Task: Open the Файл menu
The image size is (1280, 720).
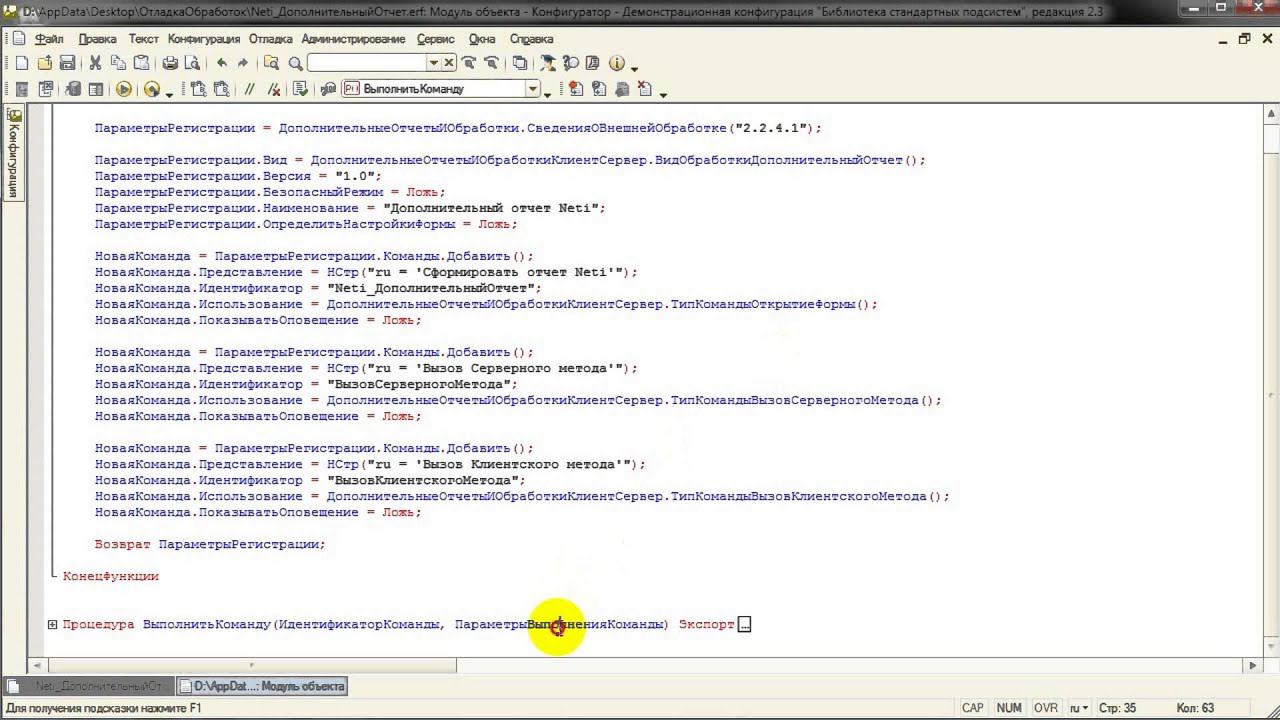Action: point(49,39)
